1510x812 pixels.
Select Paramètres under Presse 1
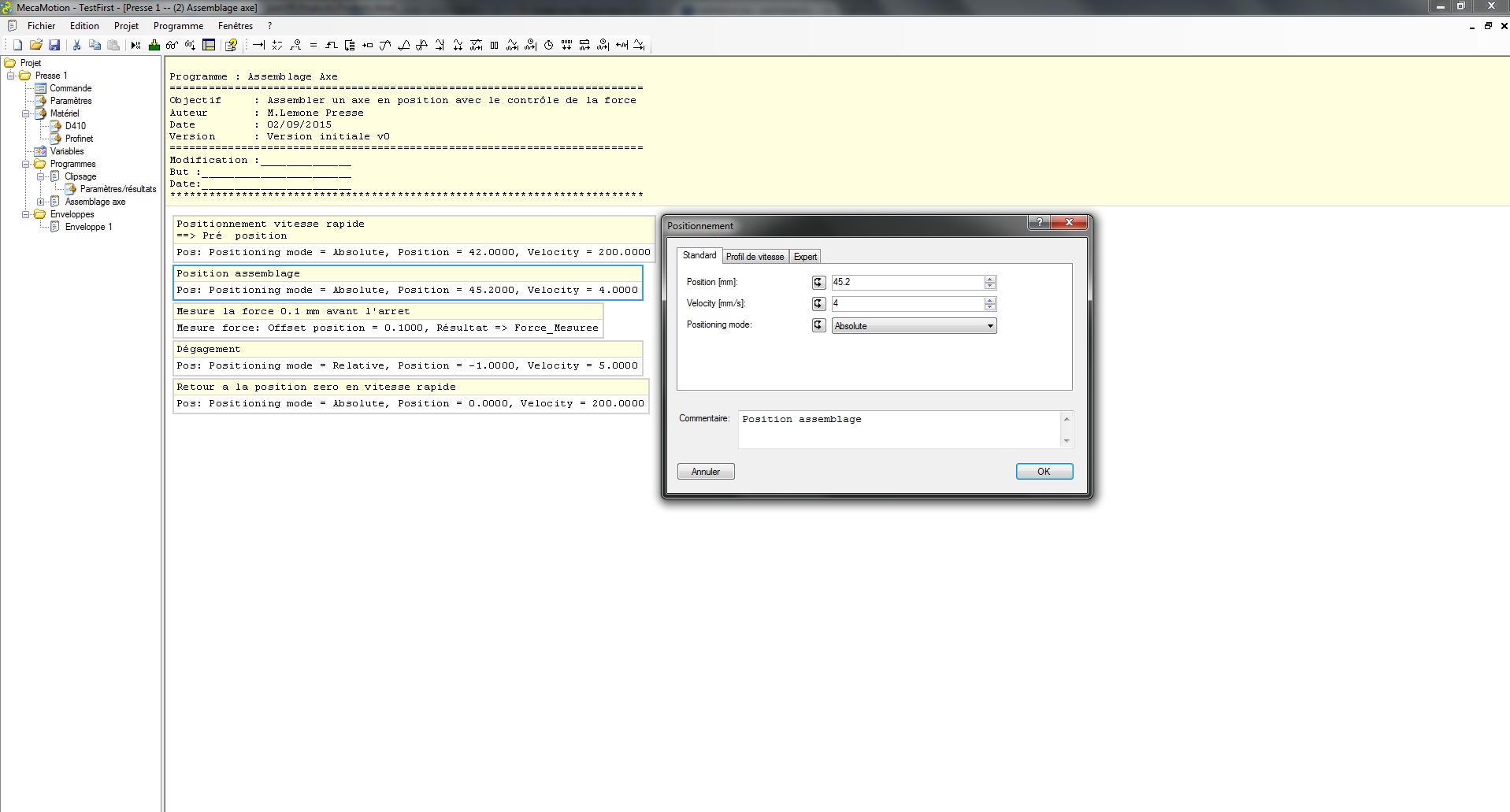coord(71,101)
